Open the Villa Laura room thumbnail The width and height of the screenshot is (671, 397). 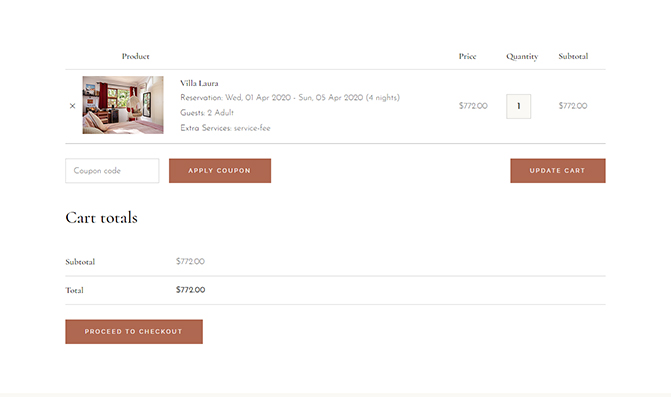[123, 105]
